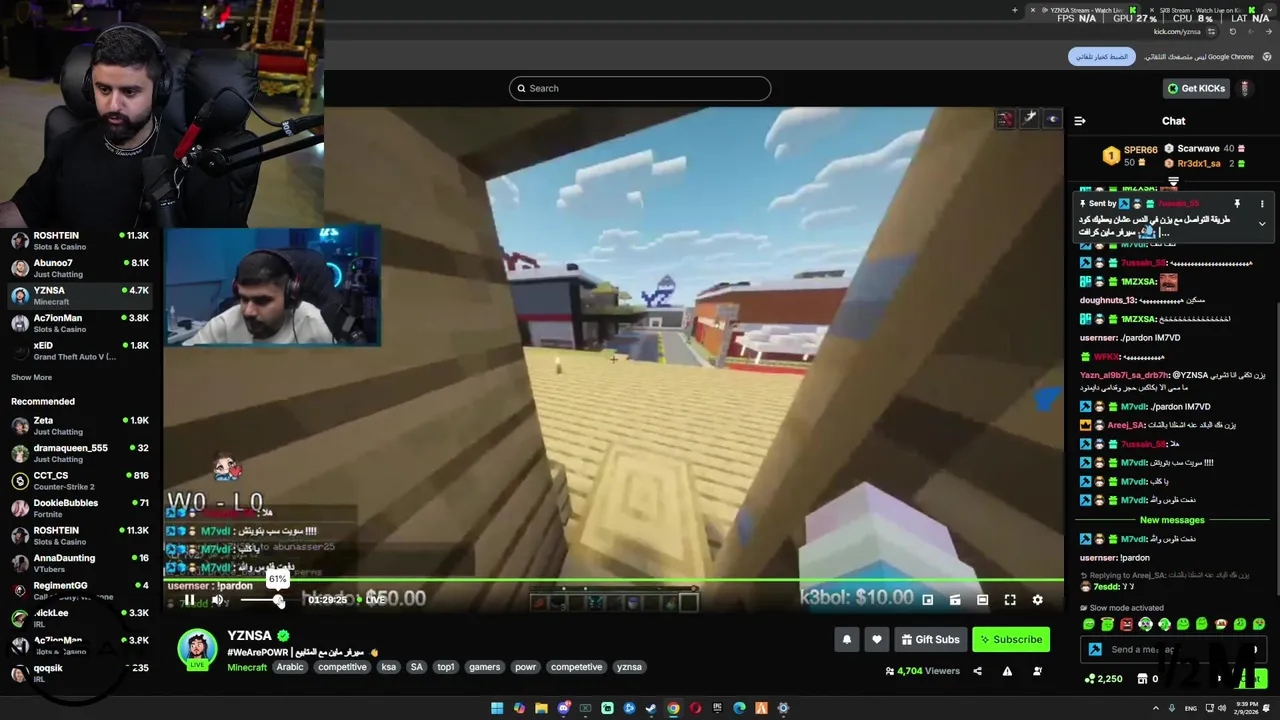Image resolution: width=1280 pixels, height=720 pixels.
Task: Open Abunoo7 Just Chatting channel
Action: 81,268
